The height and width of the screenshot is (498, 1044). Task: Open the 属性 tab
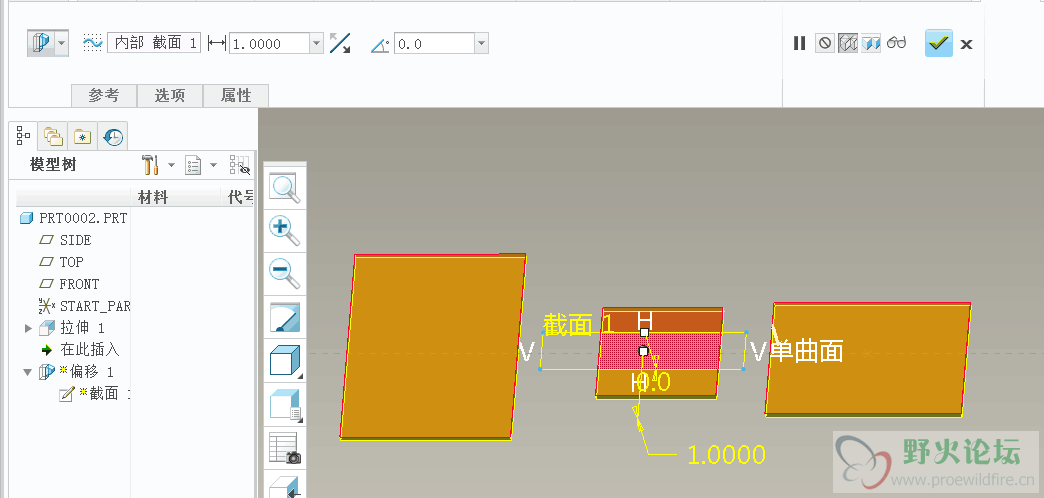point(236,96)
